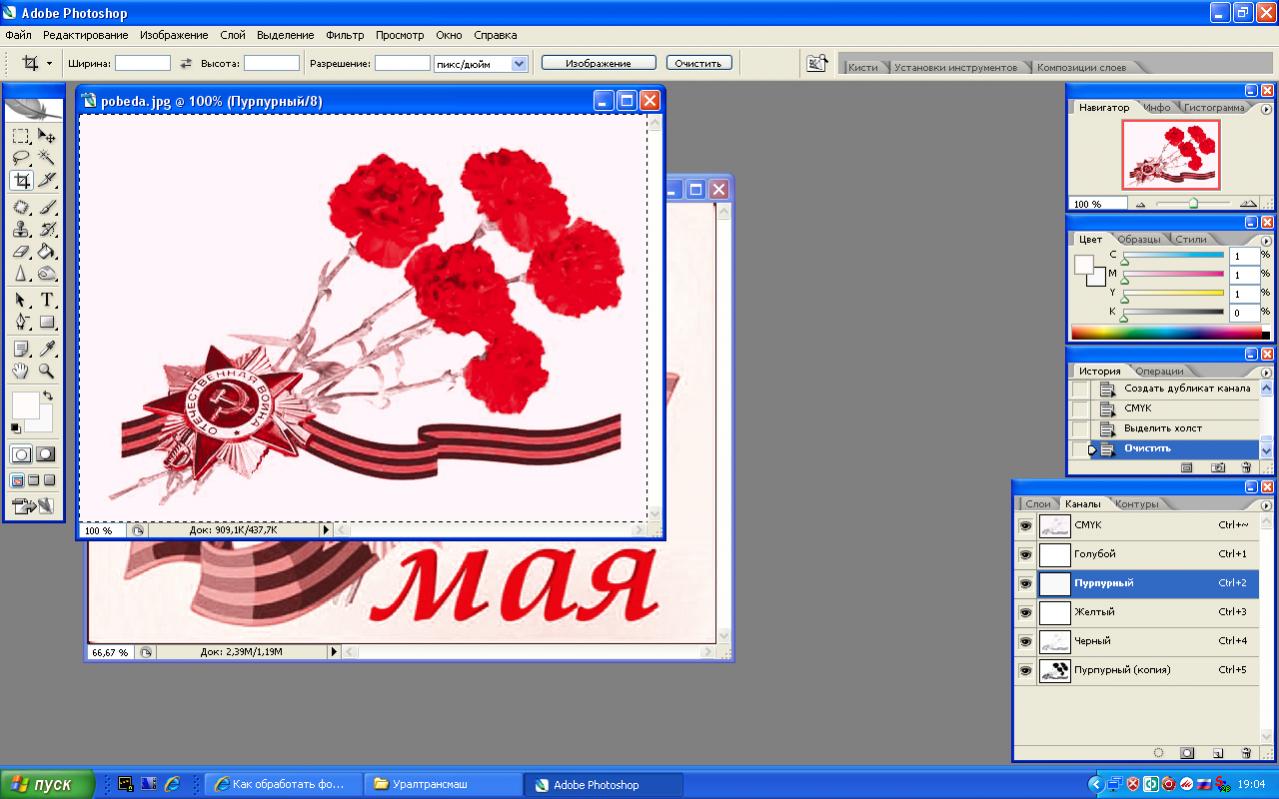
Task: Select the History Brush tool
Action: coord(46,230)
